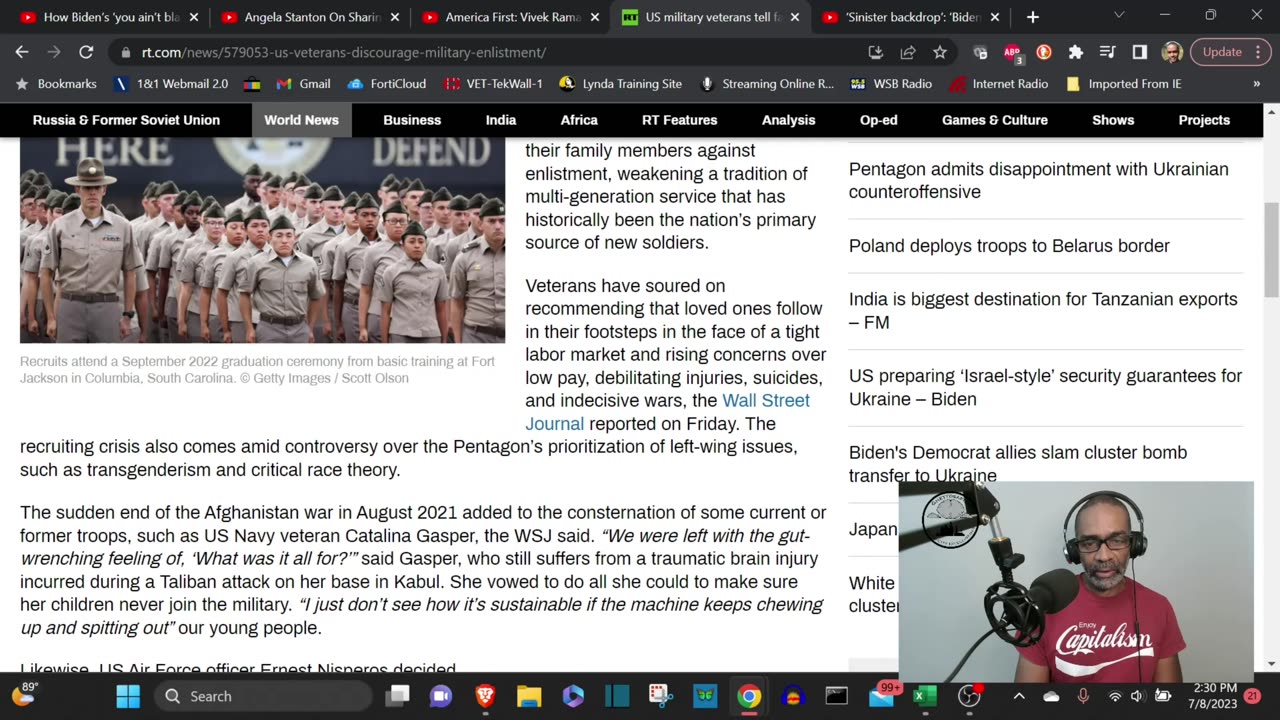The image size is (1280, 720).
Task: View site information icon in address bar
Action: [x=125, y=52]
